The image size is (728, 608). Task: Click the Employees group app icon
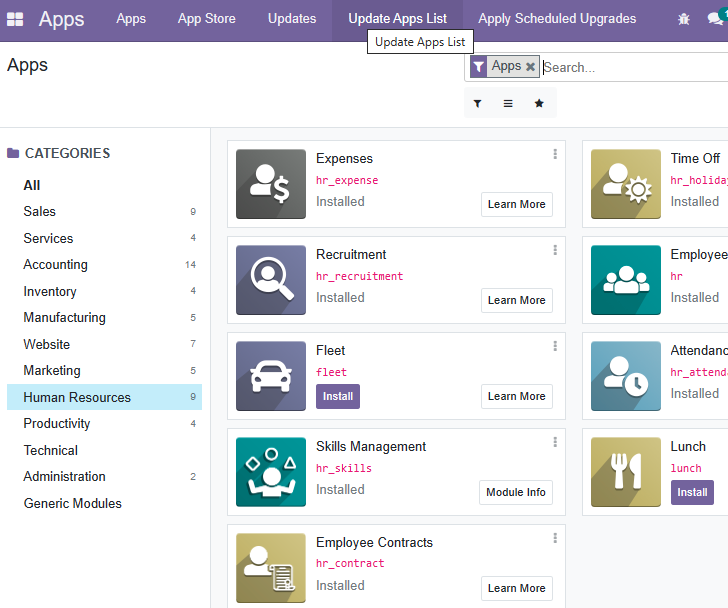tap(625, 280)
